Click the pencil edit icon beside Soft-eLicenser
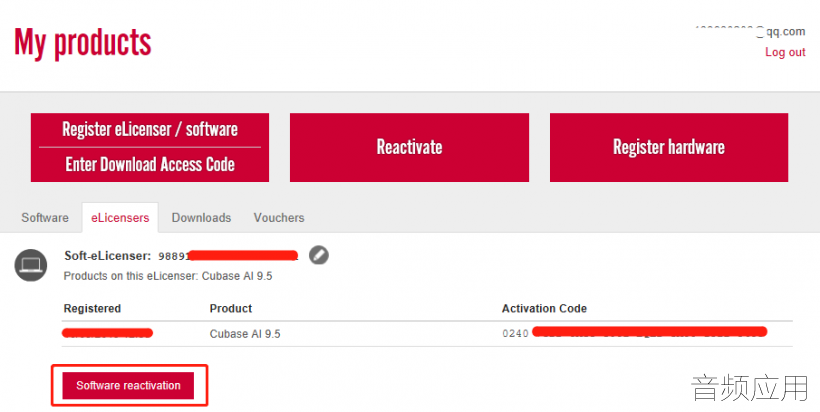This screenshot has height=412, width=820. [318, 255]
